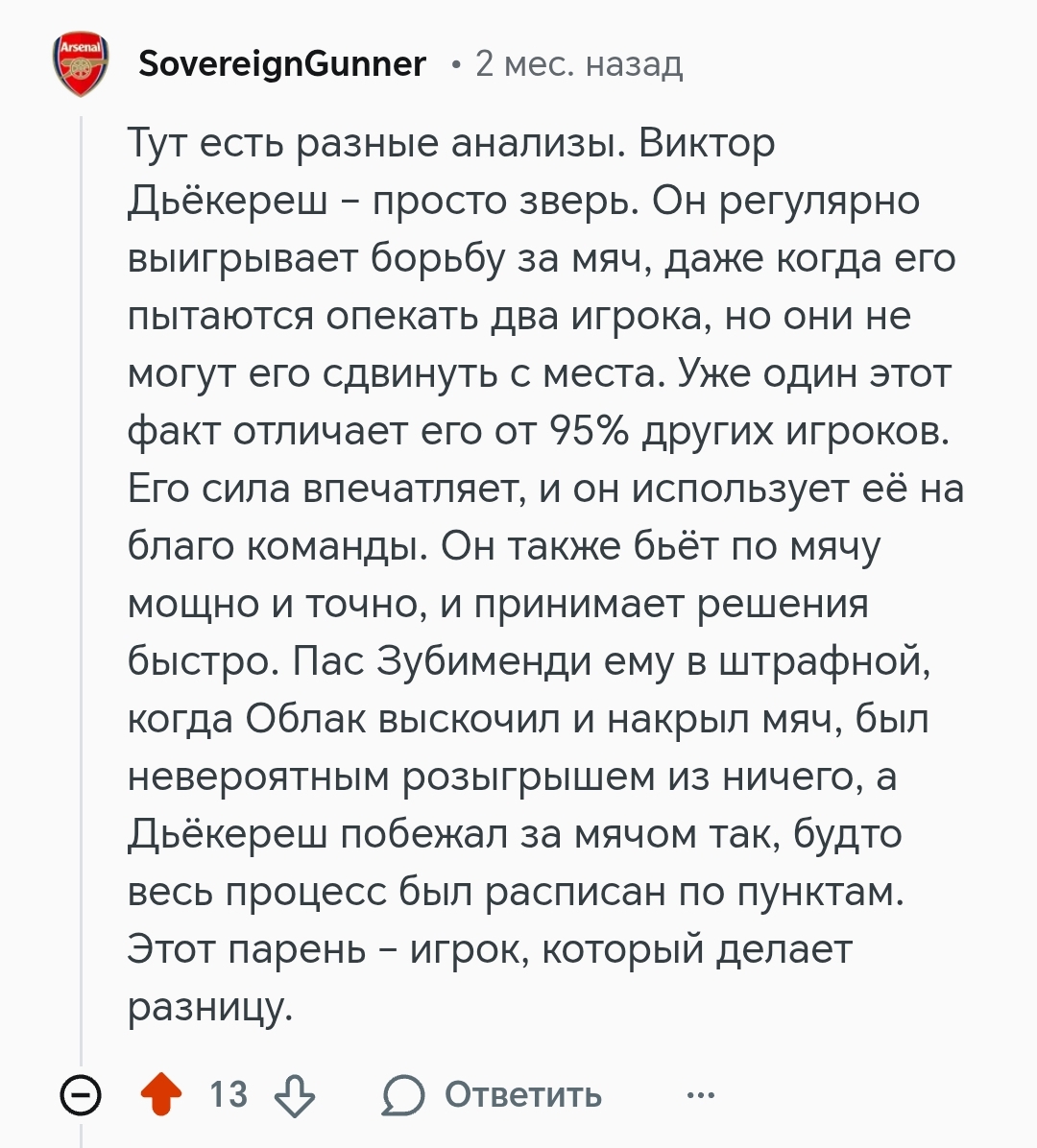
Task: Click the thread line below the minus circle
Action: pos(82,1133)
